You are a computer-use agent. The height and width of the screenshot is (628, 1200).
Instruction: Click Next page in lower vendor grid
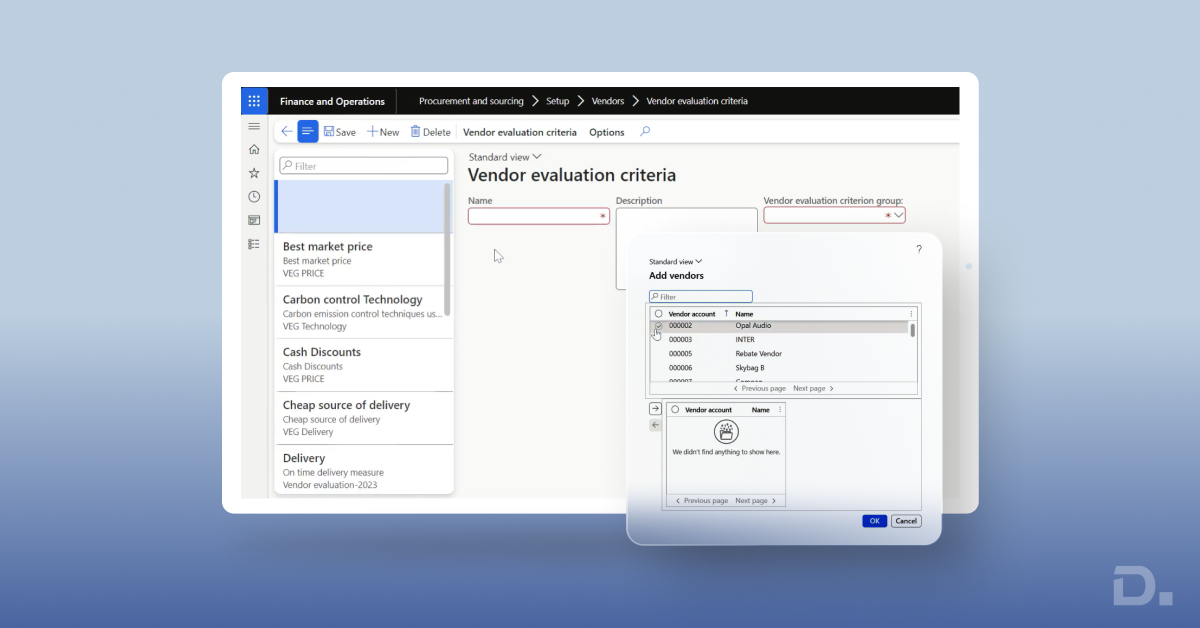point(755,500)
